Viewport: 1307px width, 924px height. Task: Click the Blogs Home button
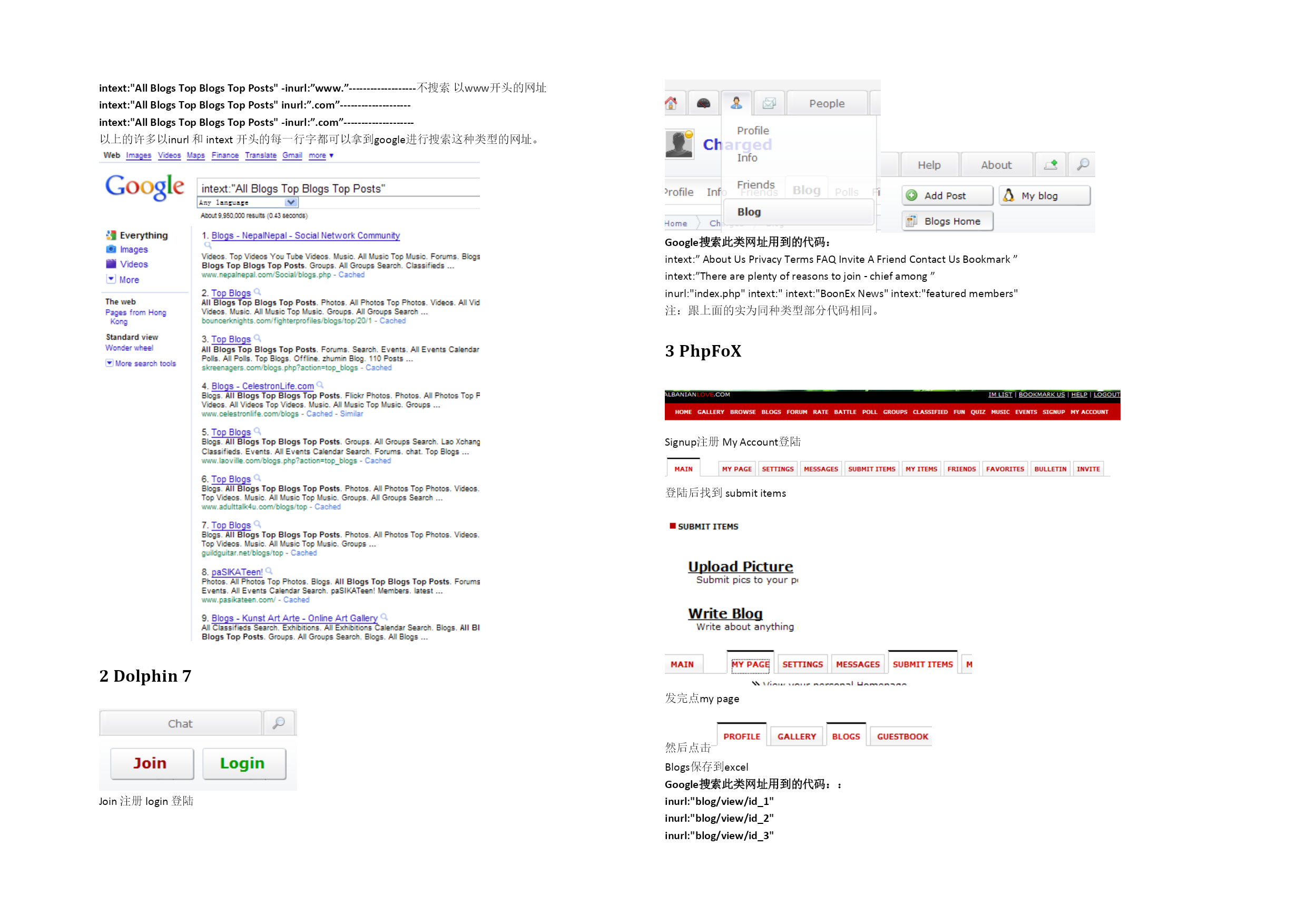click(x=948, y=221)
